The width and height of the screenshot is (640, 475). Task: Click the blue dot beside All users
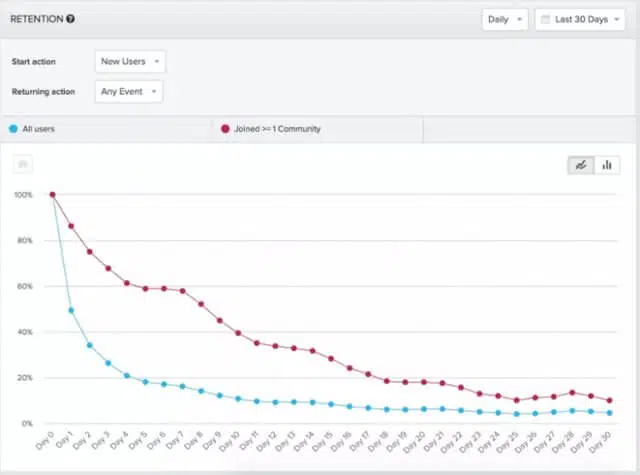pos(12,129)
